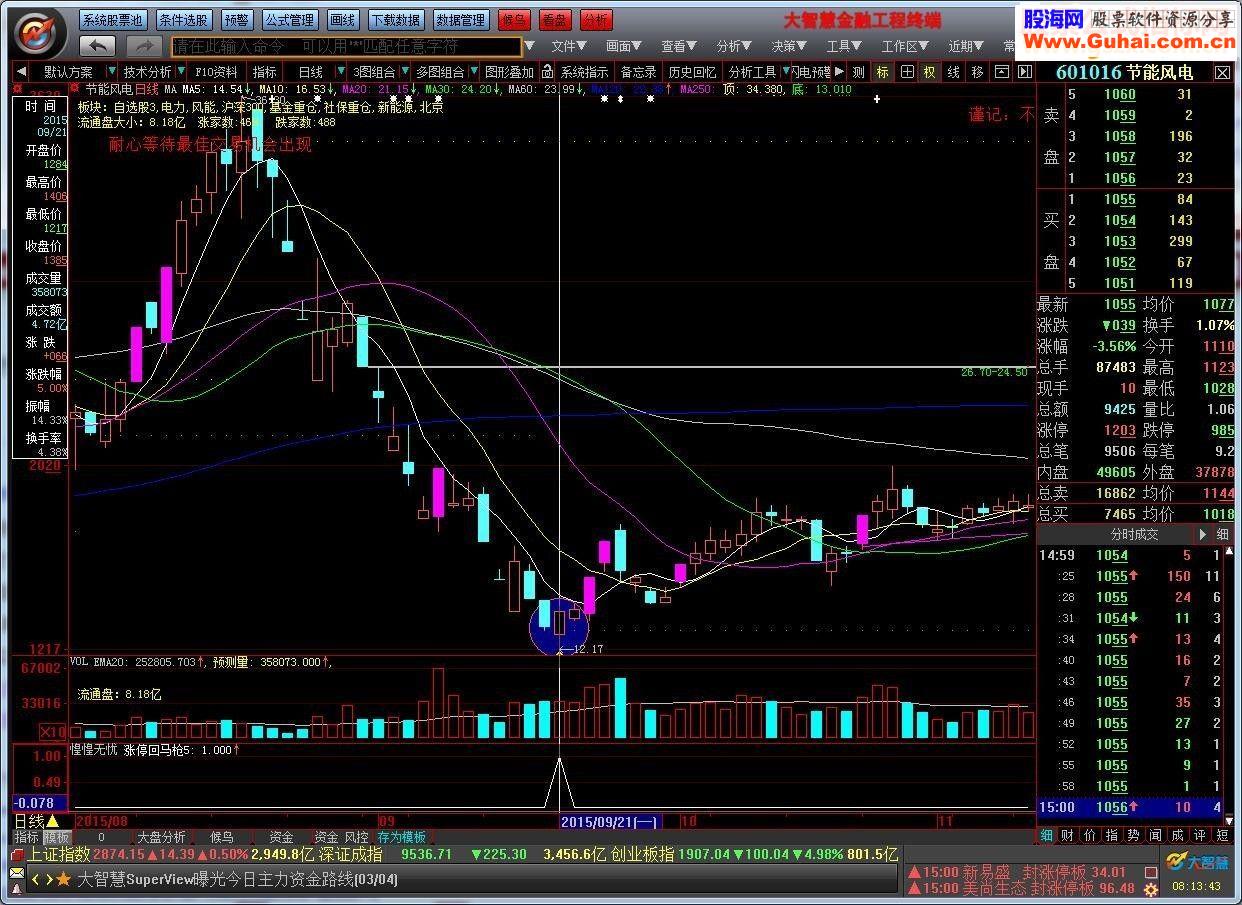
Task: Switch to the 指 index tab
Action: (1112, 835)
